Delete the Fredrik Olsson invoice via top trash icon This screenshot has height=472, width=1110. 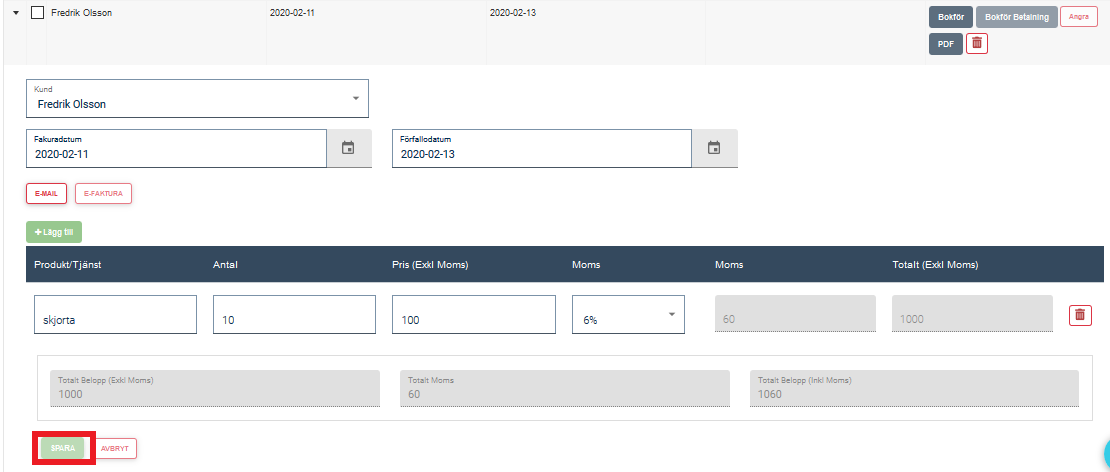click(977, 43)
